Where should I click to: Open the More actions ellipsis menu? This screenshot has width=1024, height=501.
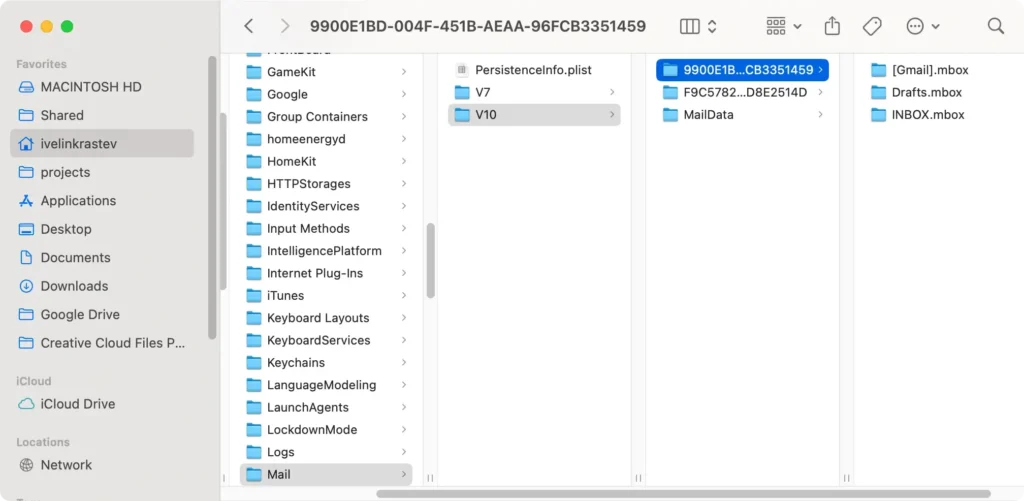click(922, 26)
